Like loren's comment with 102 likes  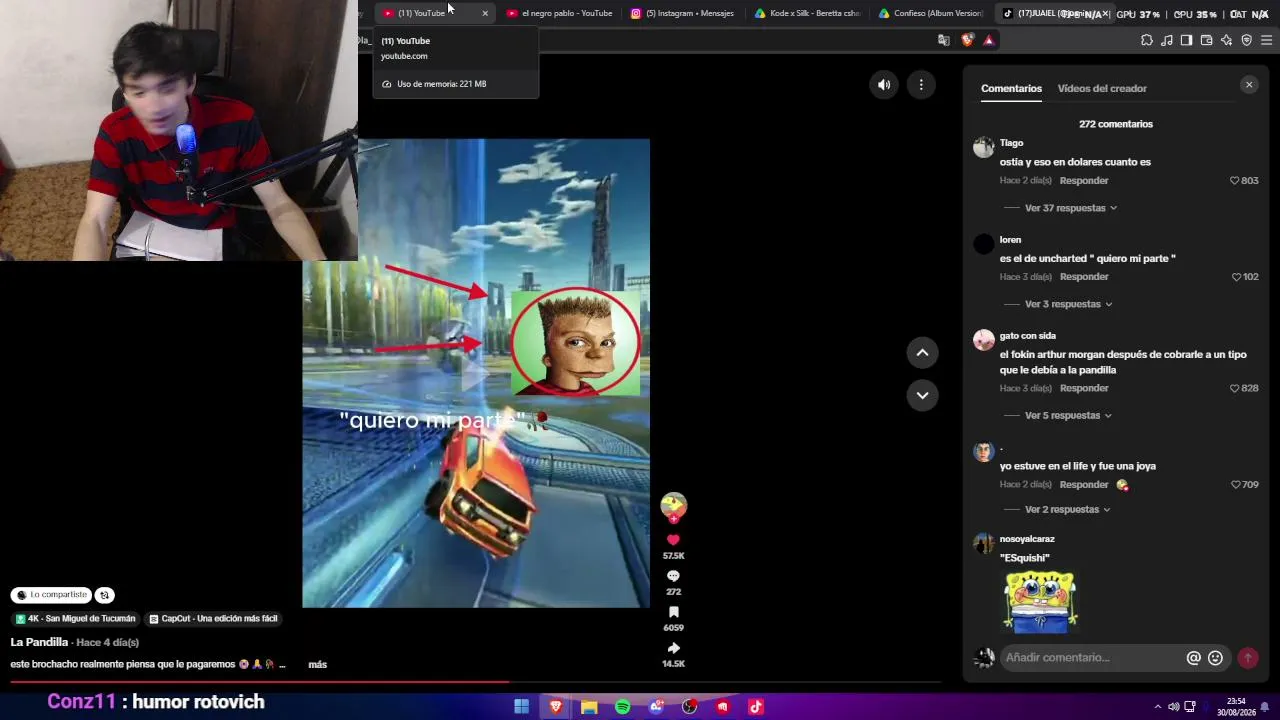click(x=1237, y=277)
